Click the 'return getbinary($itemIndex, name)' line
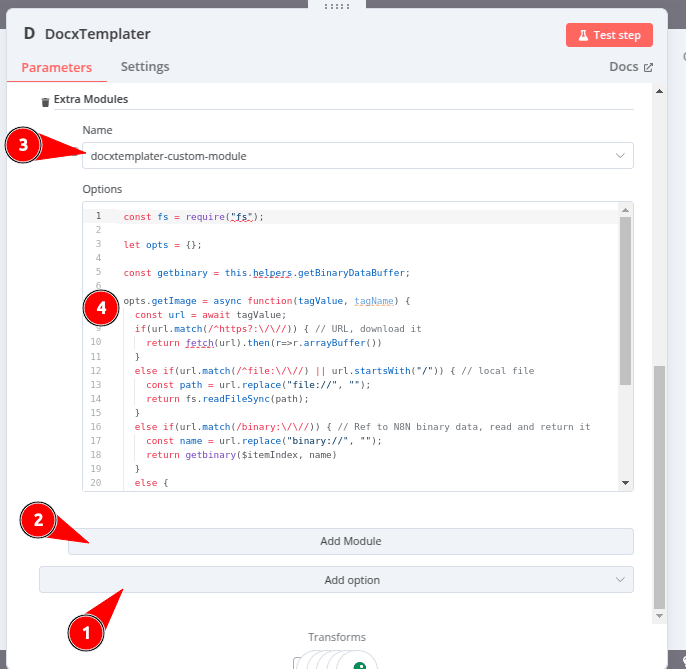Screen dimensions: 686x669 click(241, 455)
